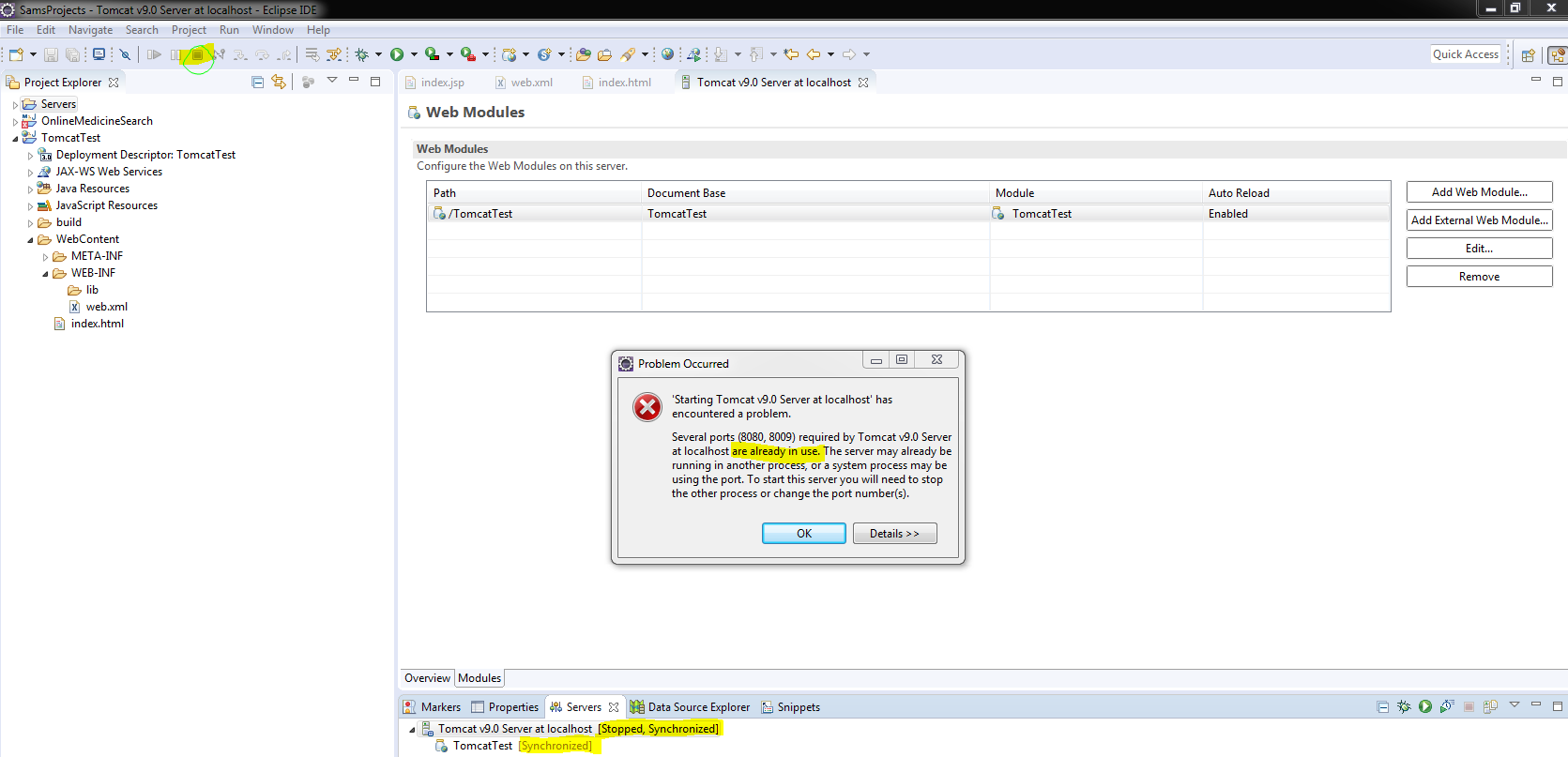1568x757 pixels.
Task: Switch to Overview tab of server editor
Action: point(427,678)
